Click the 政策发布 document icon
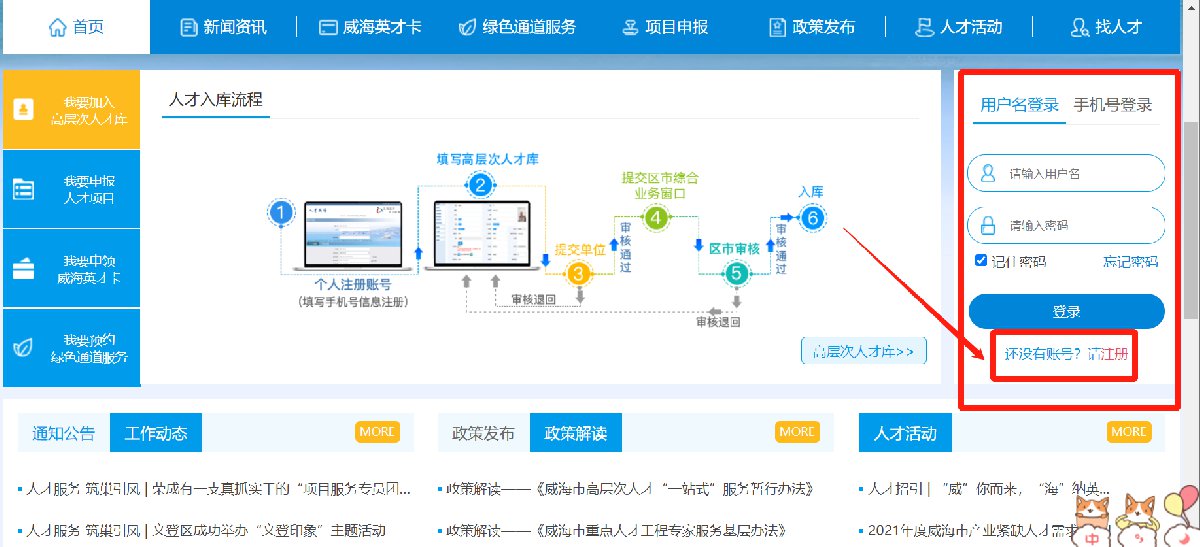1200x547 pixels. click(778, 27)
